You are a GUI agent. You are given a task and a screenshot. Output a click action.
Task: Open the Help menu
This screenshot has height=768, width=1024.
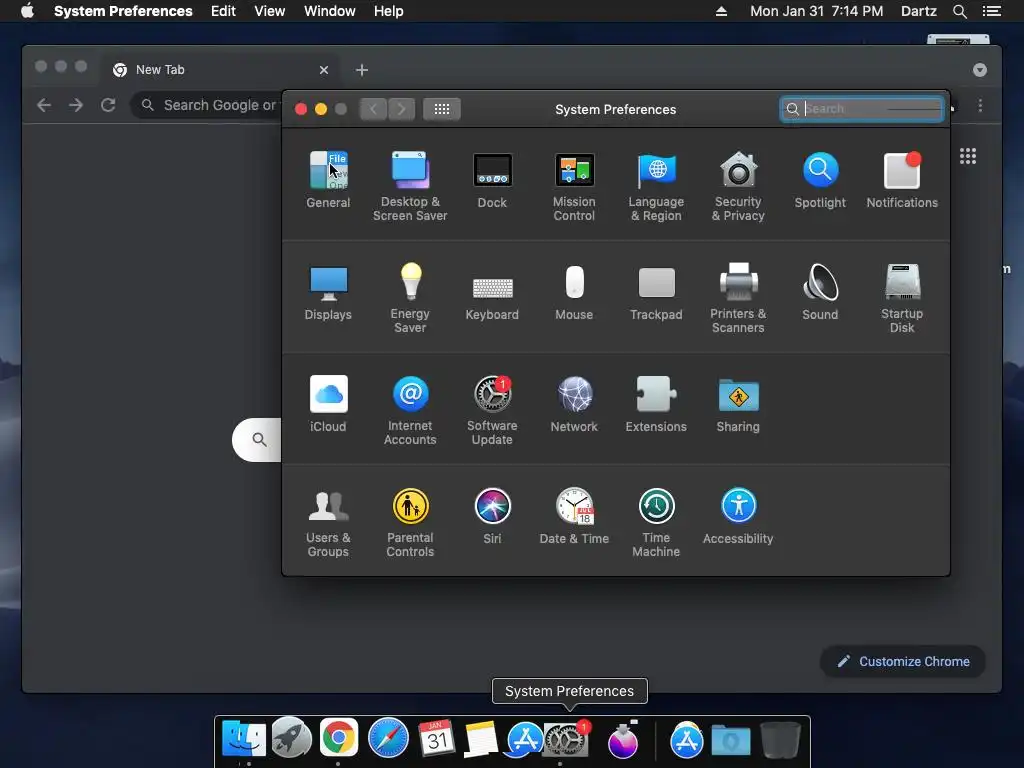tap(389, 11)
